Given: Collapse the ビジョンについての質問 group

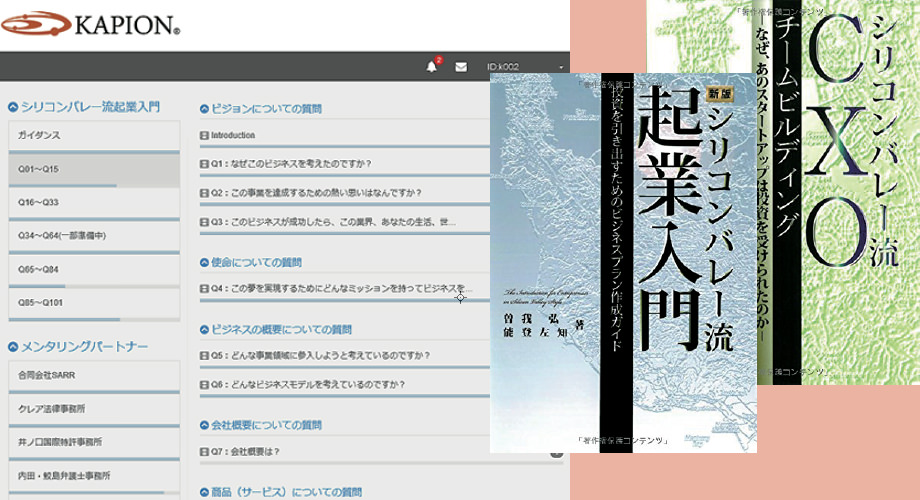Looking at the screenshot, I should 204,109.
